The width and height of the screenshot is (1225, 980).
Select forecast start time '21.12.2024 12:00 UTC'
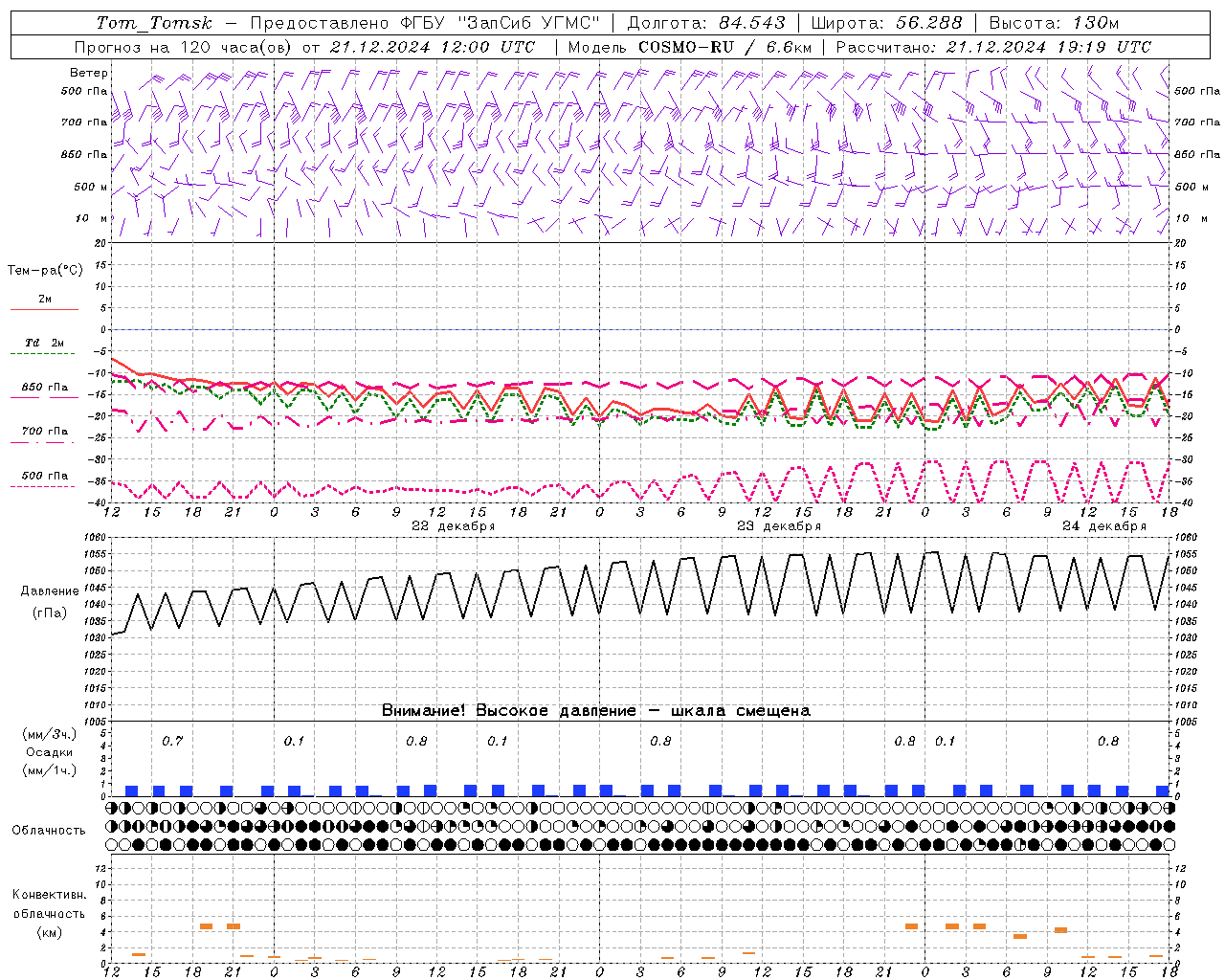click(433, 47)
